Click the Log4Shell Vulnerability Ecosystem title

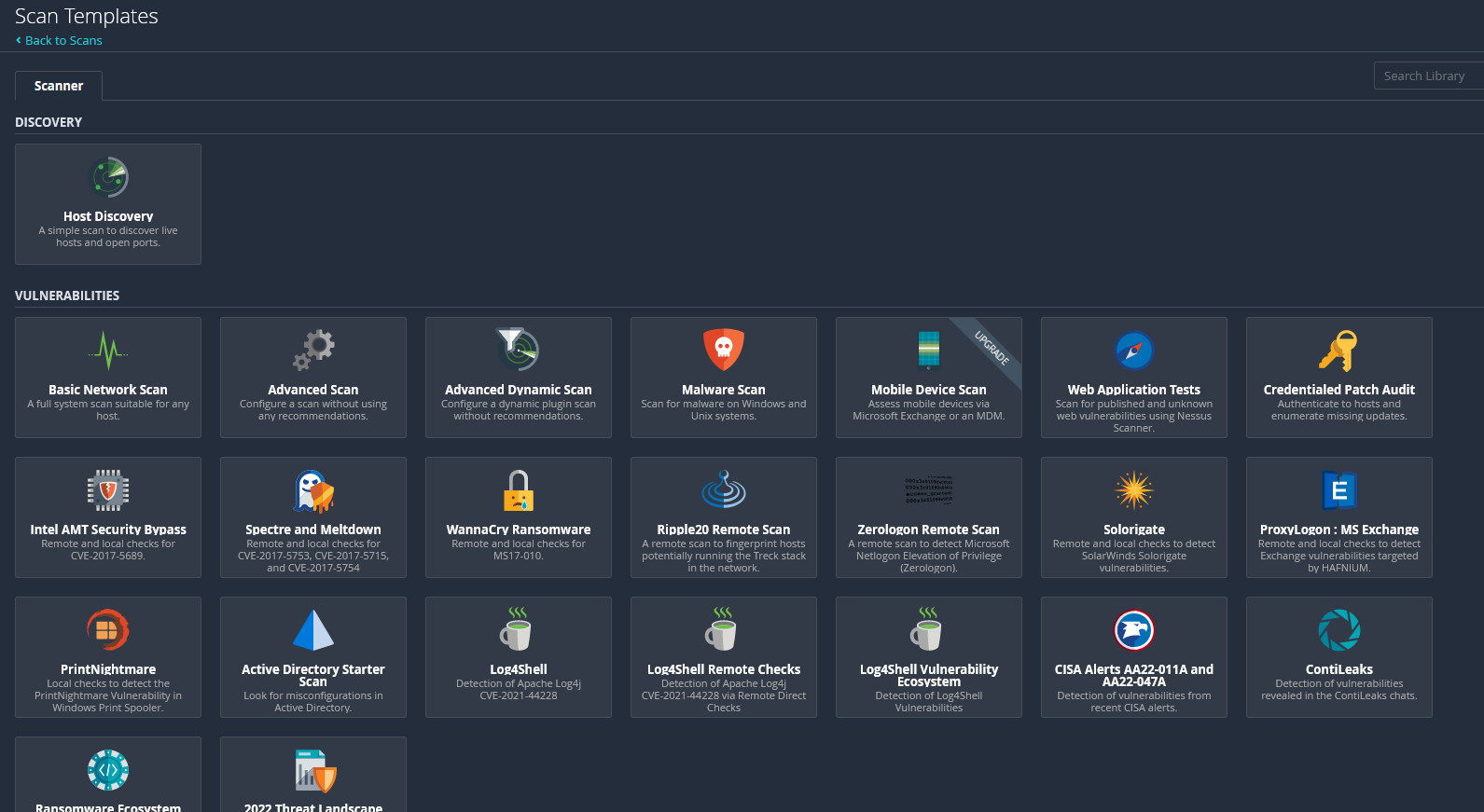click(x=929, y=675)
